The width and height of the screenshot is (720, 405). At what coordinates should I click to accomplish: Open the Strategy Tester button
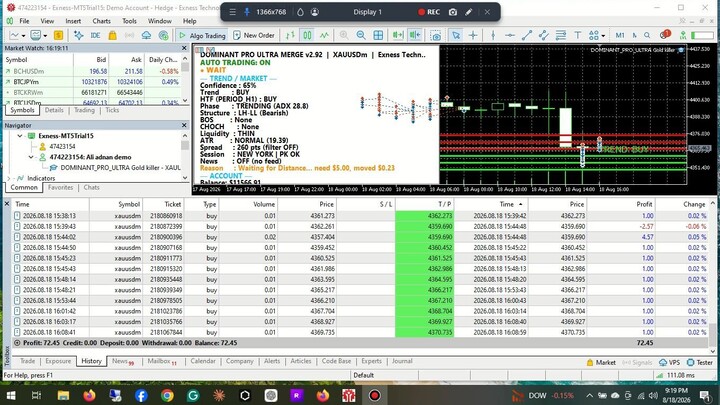pyautogui.click(x=700, y=362)
